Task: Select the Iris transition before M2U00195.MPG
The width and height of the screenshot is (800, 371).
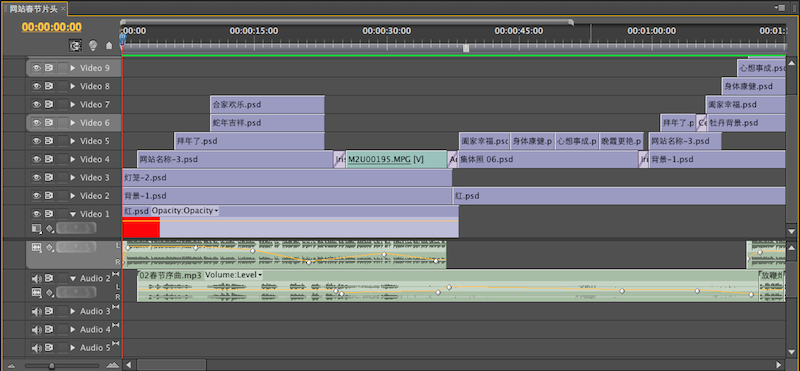Action: coord(340,159)
